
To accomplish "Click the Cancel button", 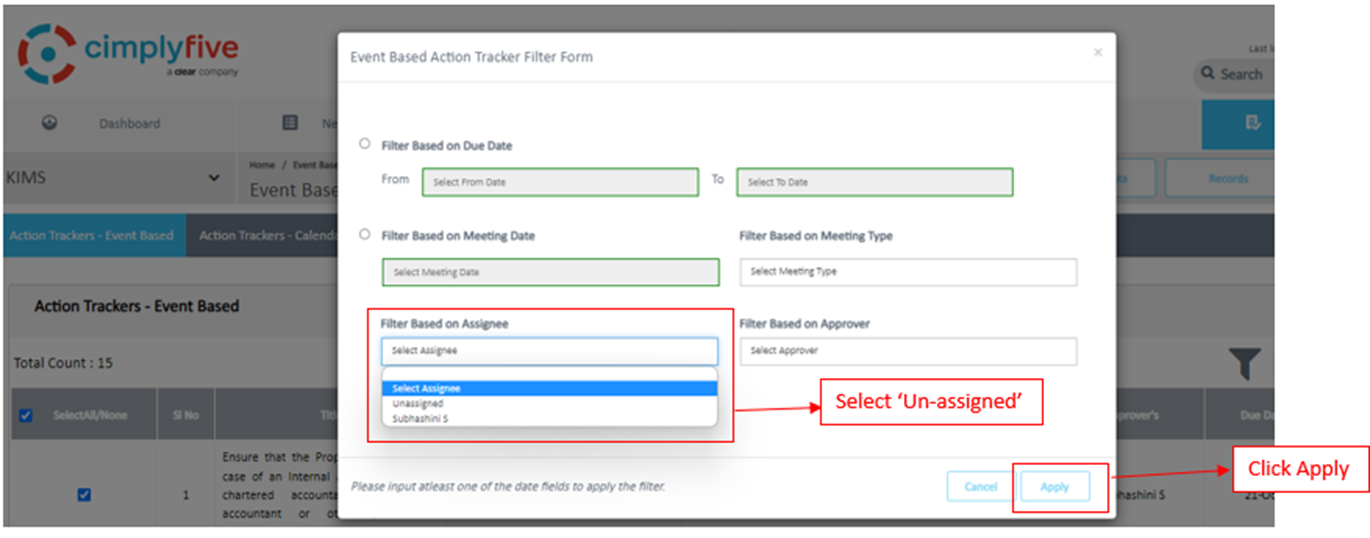I will 981,487.
